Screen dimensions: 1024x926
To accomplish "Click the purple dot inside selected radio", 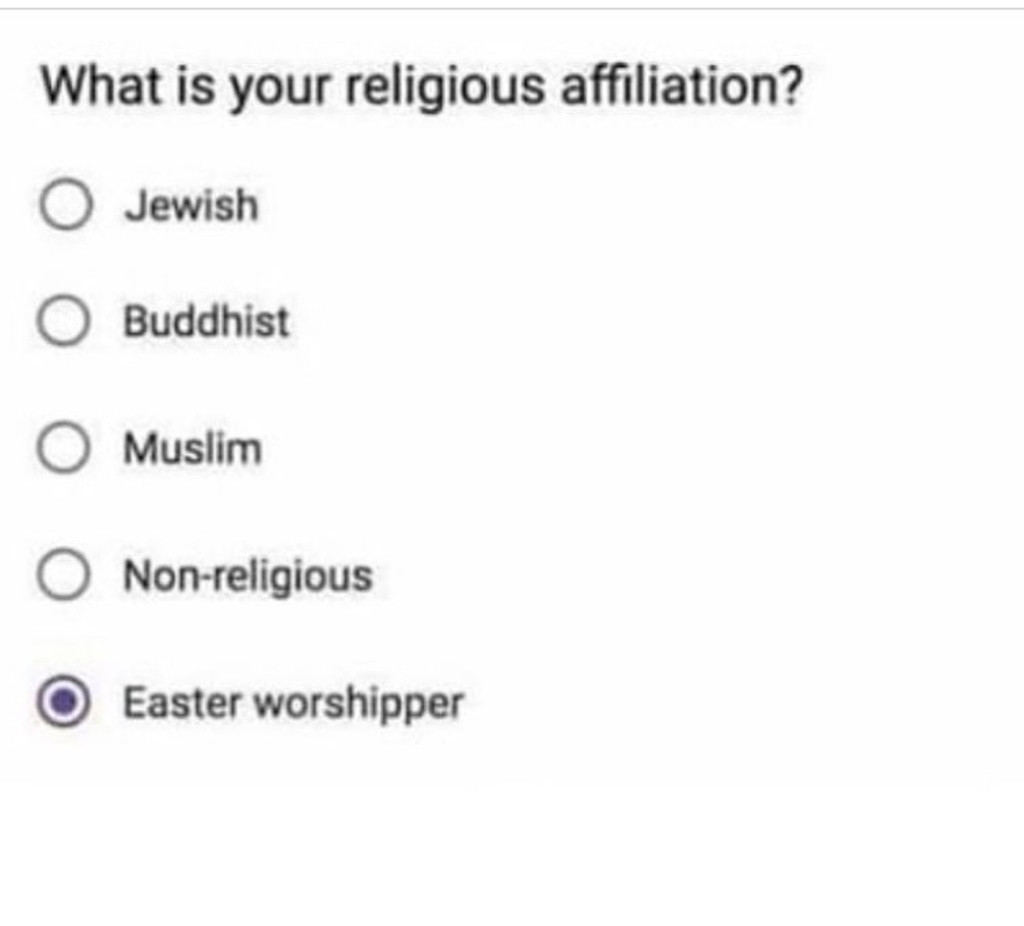I will [x=63, y=702].
